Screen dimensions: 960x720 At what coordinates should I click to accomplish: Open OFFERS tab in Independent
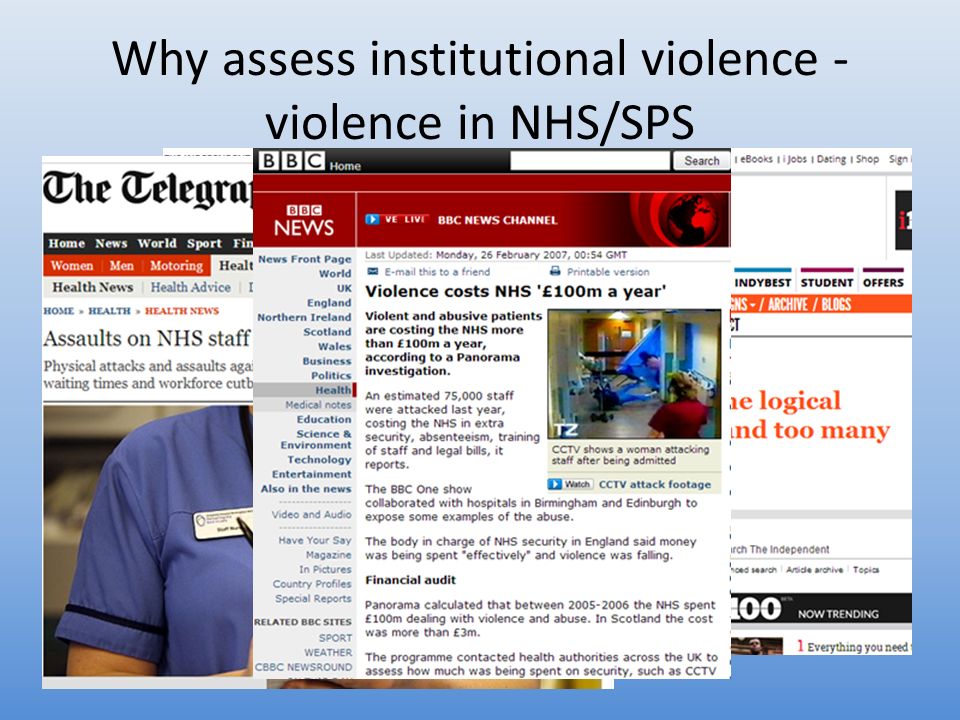click(x=883, y=282)
